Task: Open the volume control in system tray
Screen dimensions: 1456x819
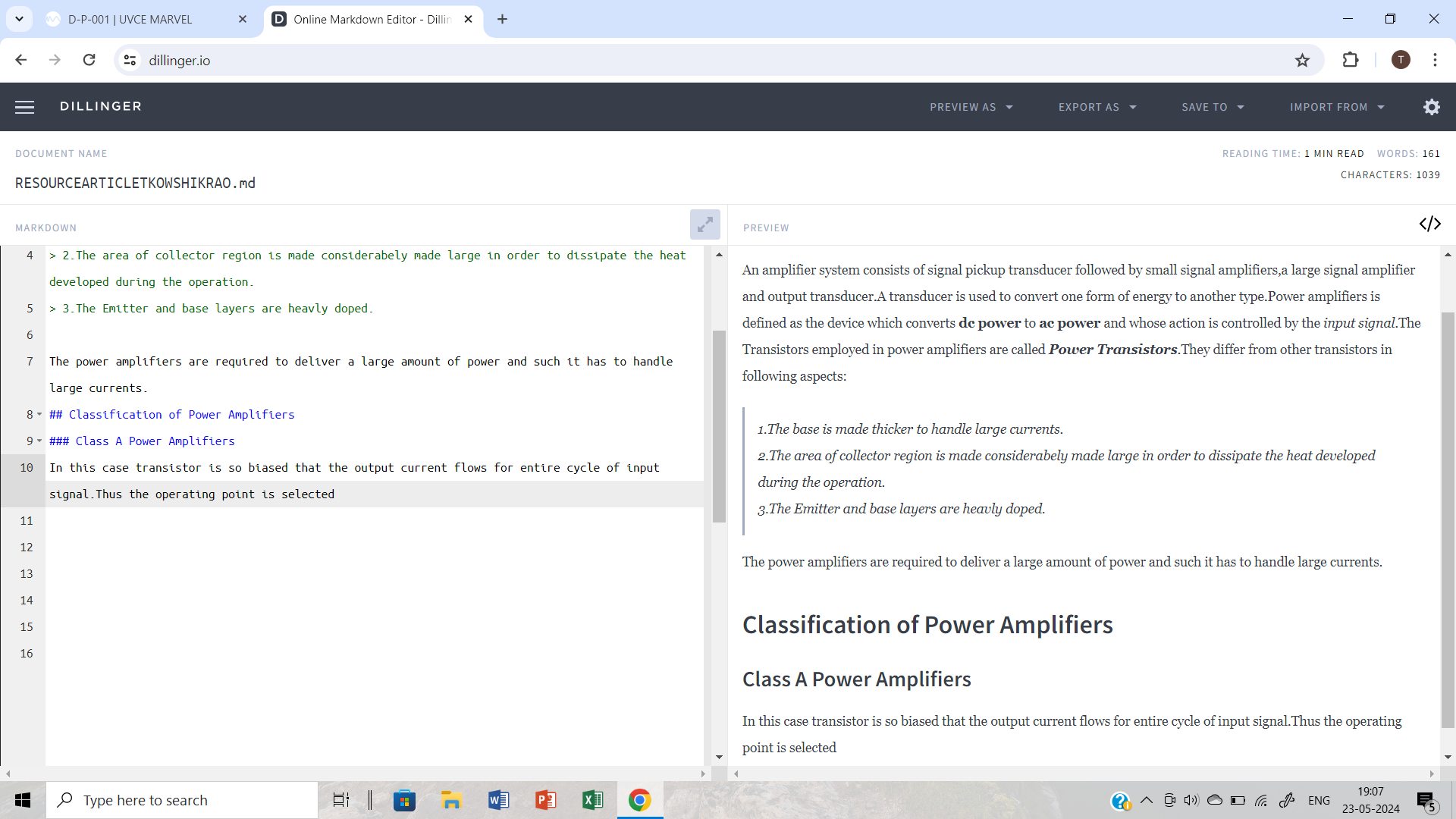Action: tap(1191, 800)
